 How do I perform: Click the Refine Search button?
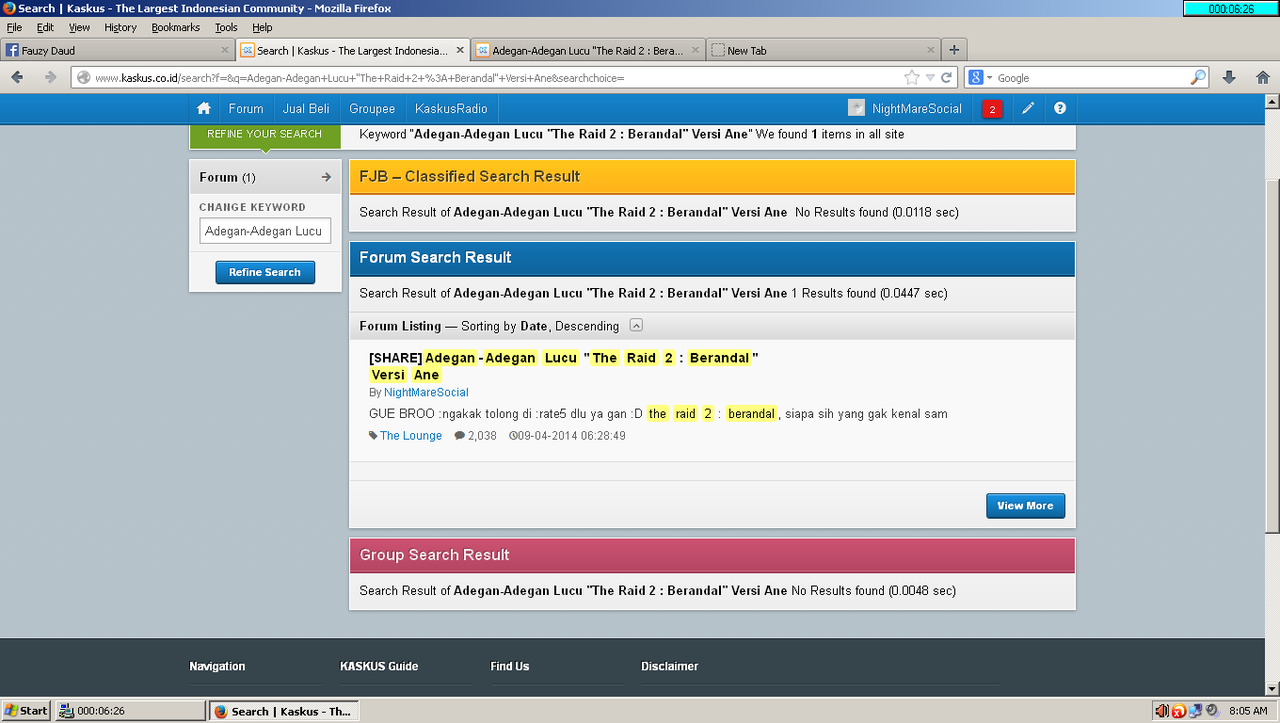[265, 272]
